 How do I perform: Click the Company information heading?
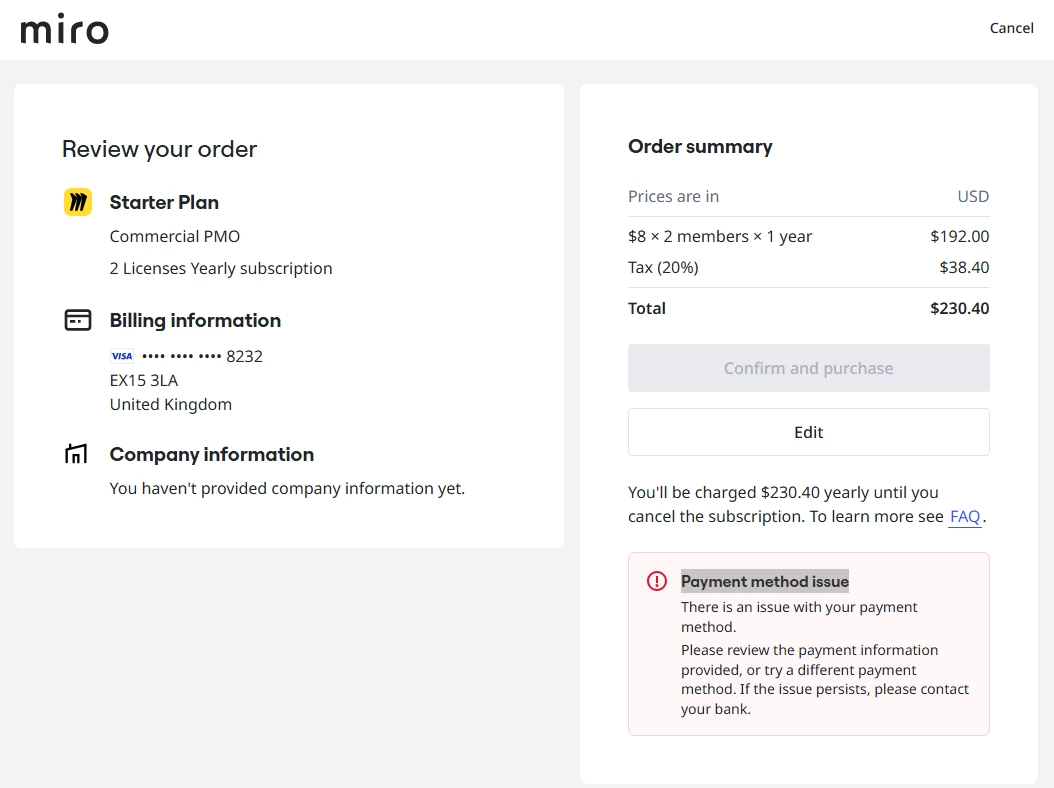point(212,454)
